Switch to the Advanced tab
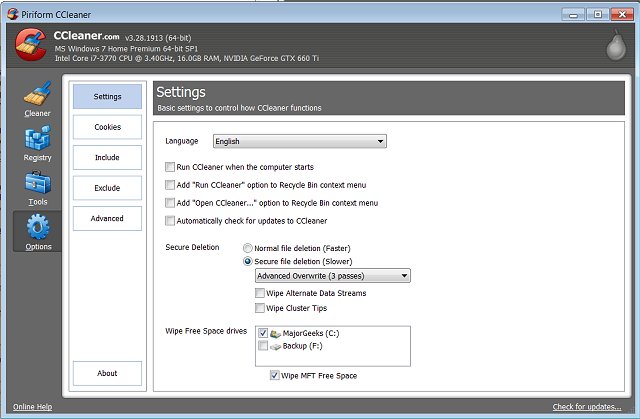This screenshot has width=640, height=419. [107, 218]
